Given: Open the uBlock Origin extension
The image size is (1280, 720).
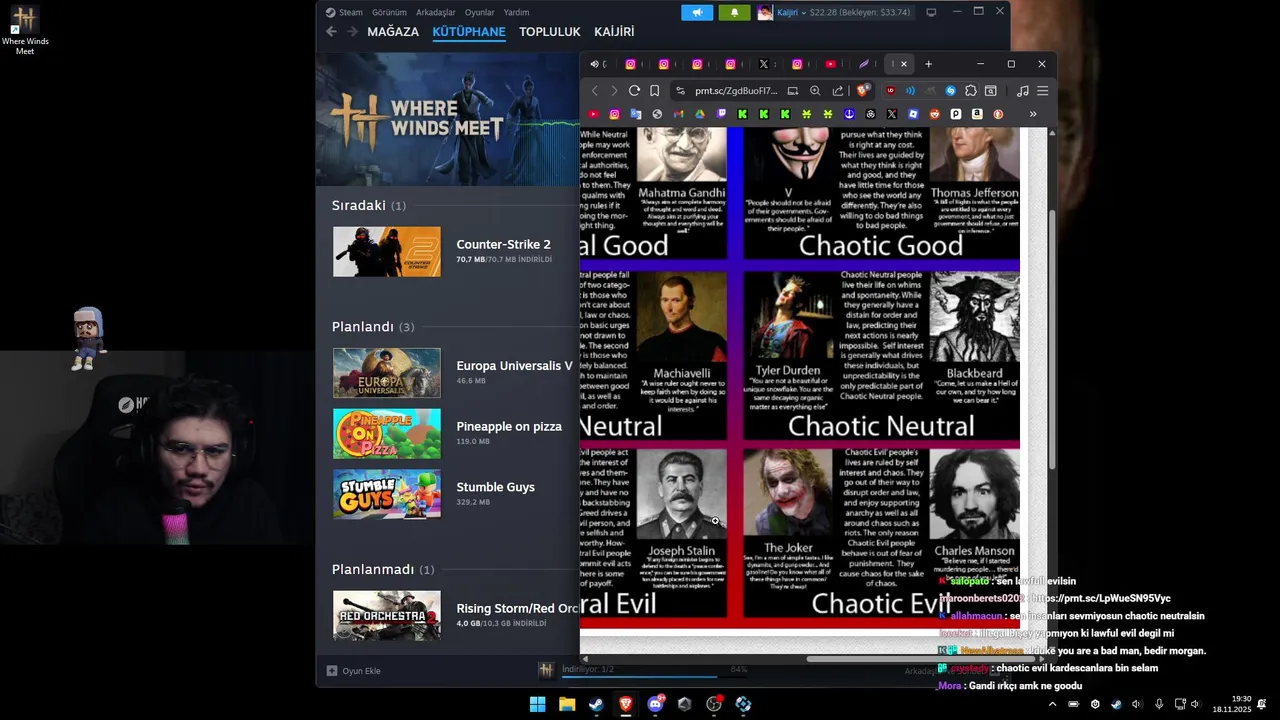Looking at the screenshot, I should 890,91.
